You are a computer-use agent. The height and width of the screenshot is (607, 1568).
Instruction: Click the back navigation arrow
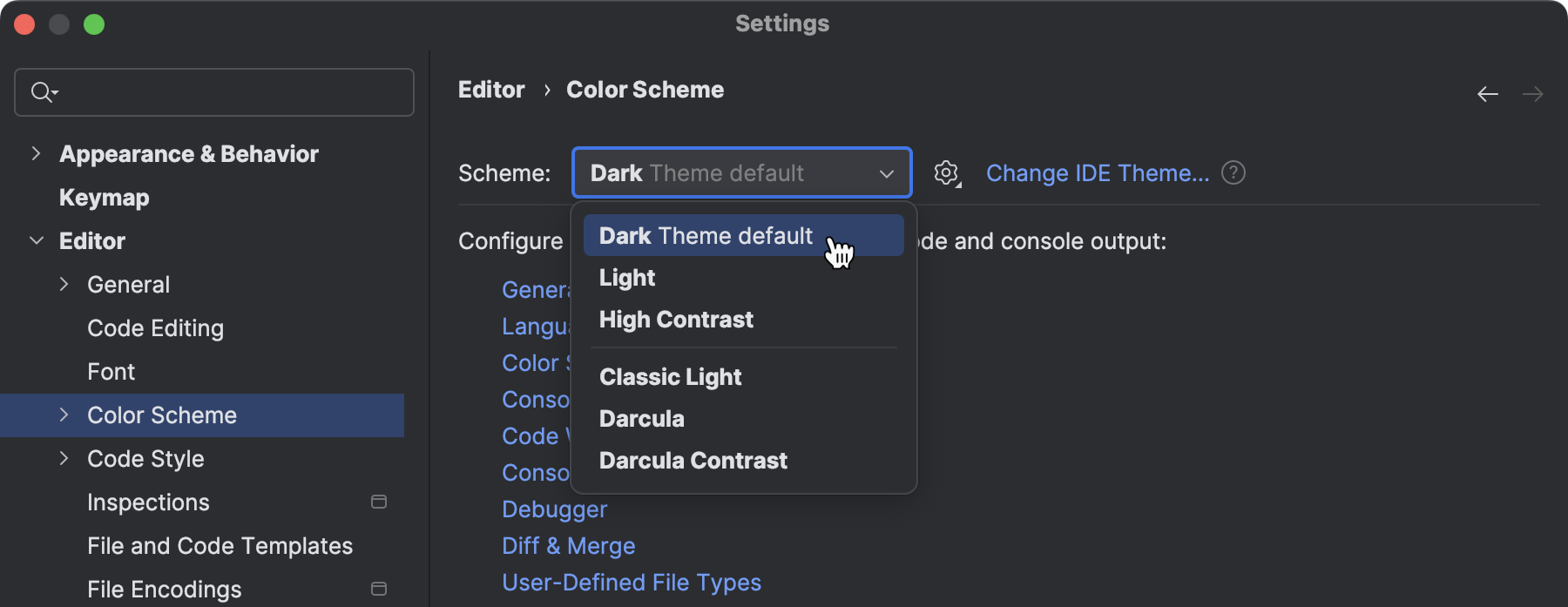coord(1486,93)
